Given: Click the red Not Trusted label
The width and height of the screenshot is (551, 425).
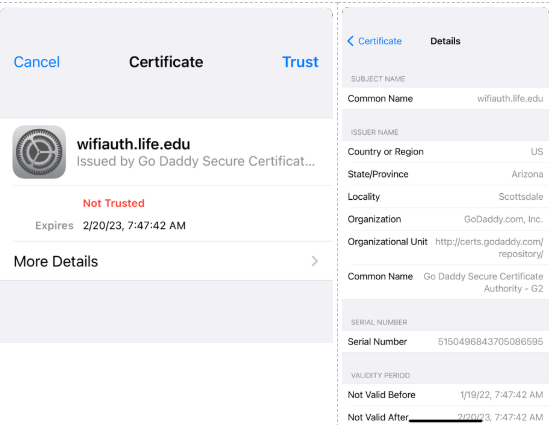Looking at the screenshot, I should pos(114,203).
